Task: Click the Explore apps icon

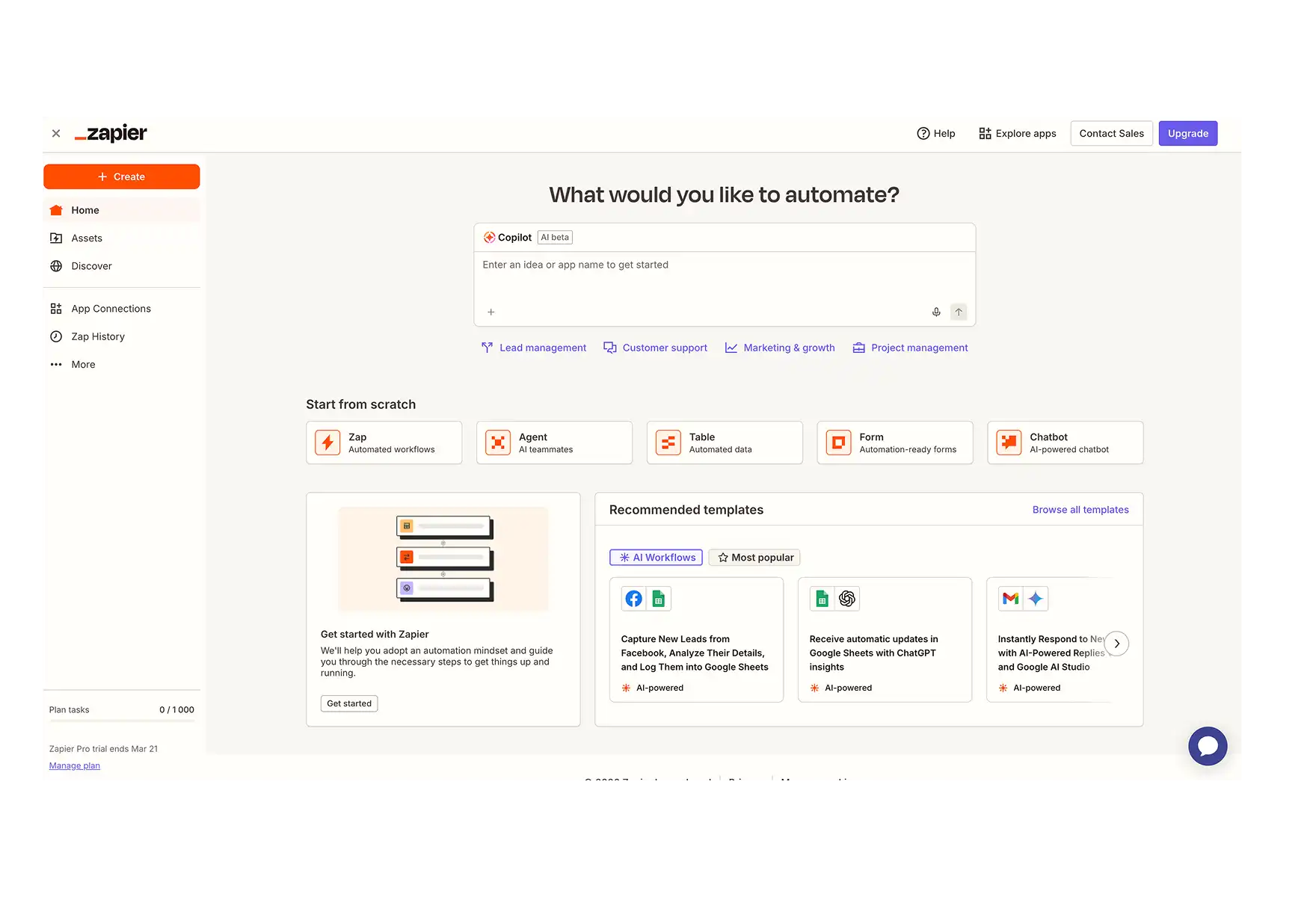Action: [983, 133]
